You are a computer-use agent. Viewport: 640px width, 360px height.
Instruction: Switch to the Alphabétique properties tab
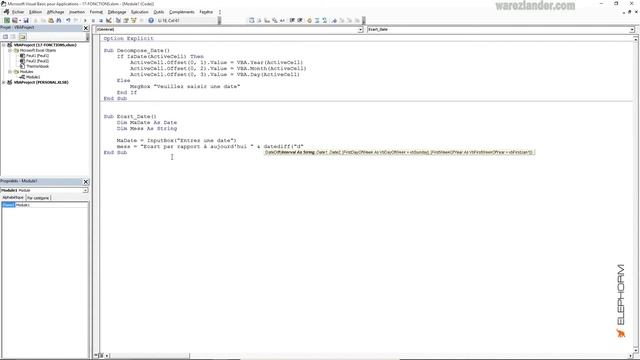(x=13, y=198)
